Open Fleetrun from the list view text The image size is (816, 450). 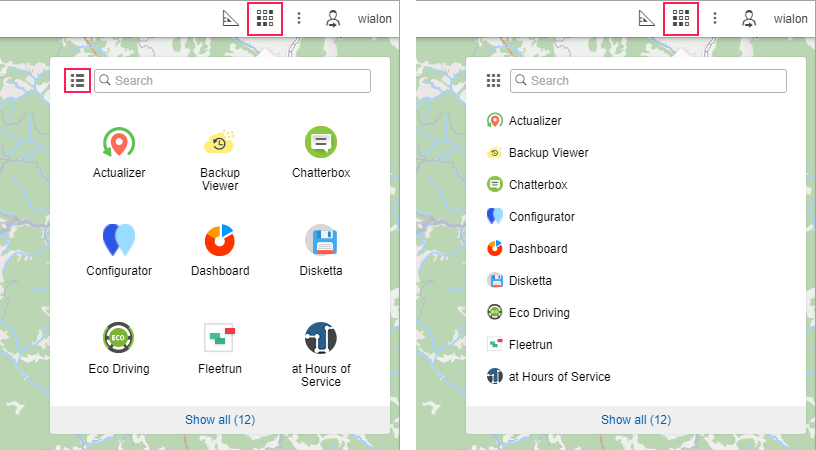[531, 344]
